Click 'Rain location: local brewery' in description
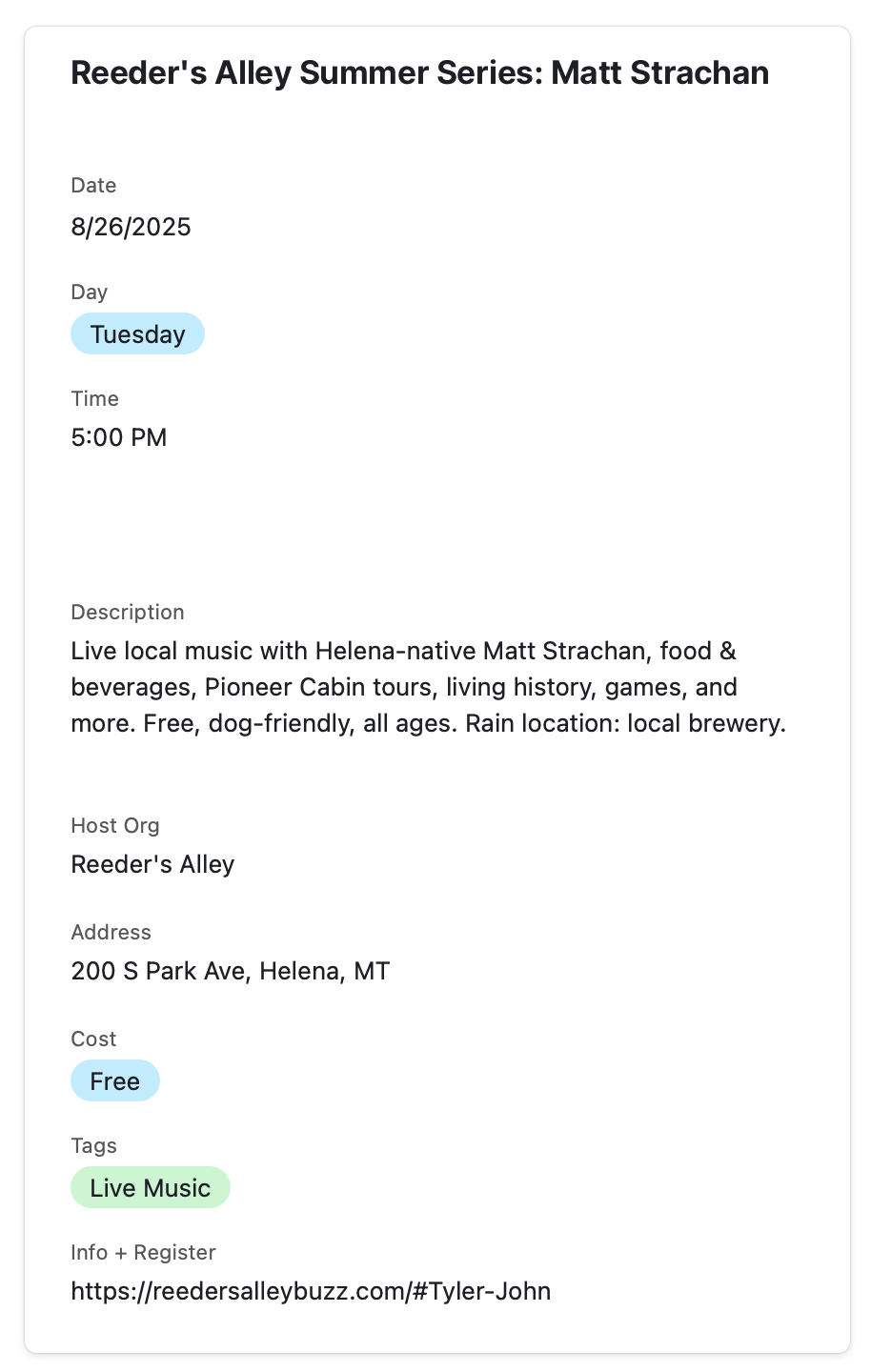 [625, 724]
